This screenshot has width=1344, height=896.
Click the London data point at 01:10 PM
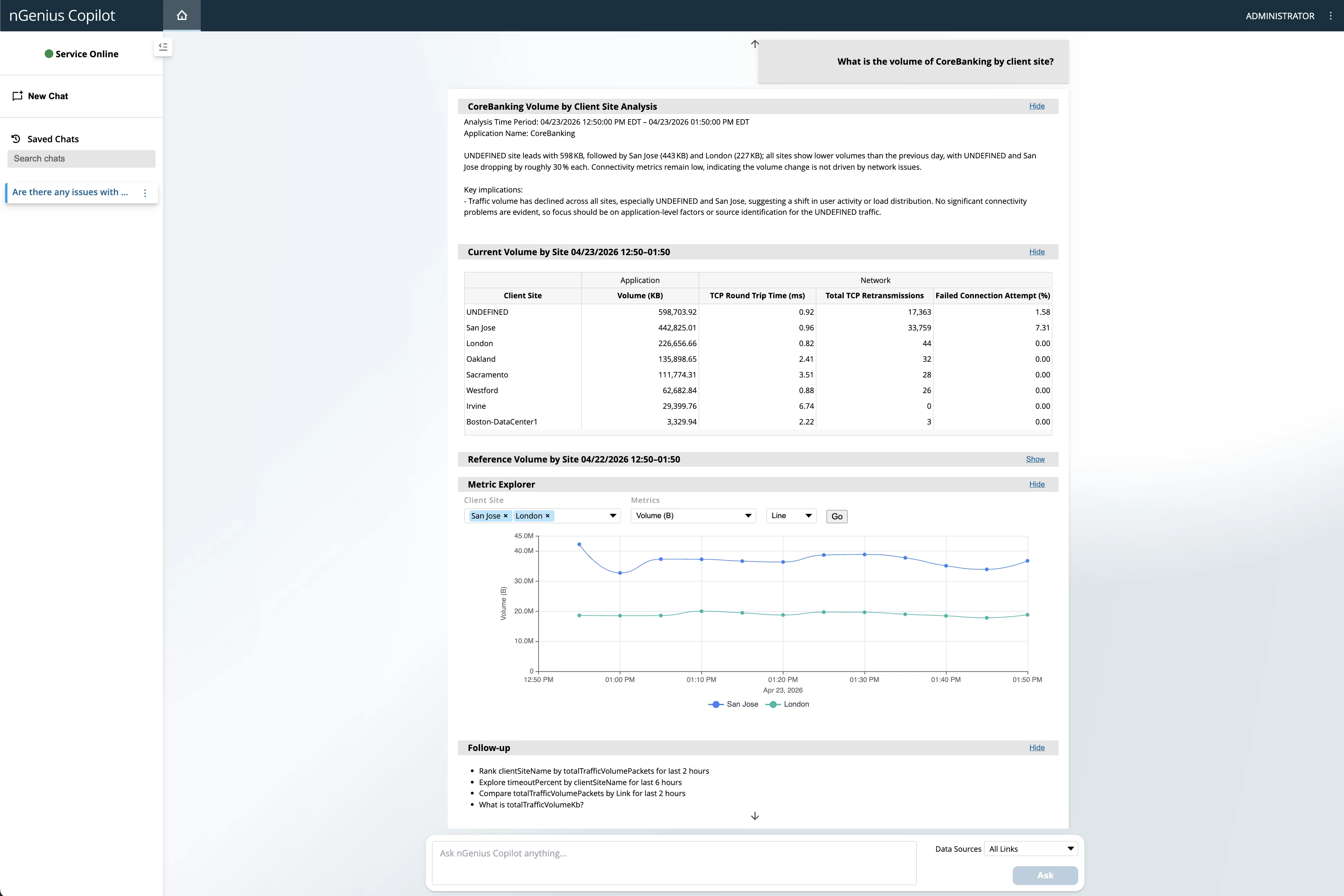pyautogui.click(x=702, y=611)
